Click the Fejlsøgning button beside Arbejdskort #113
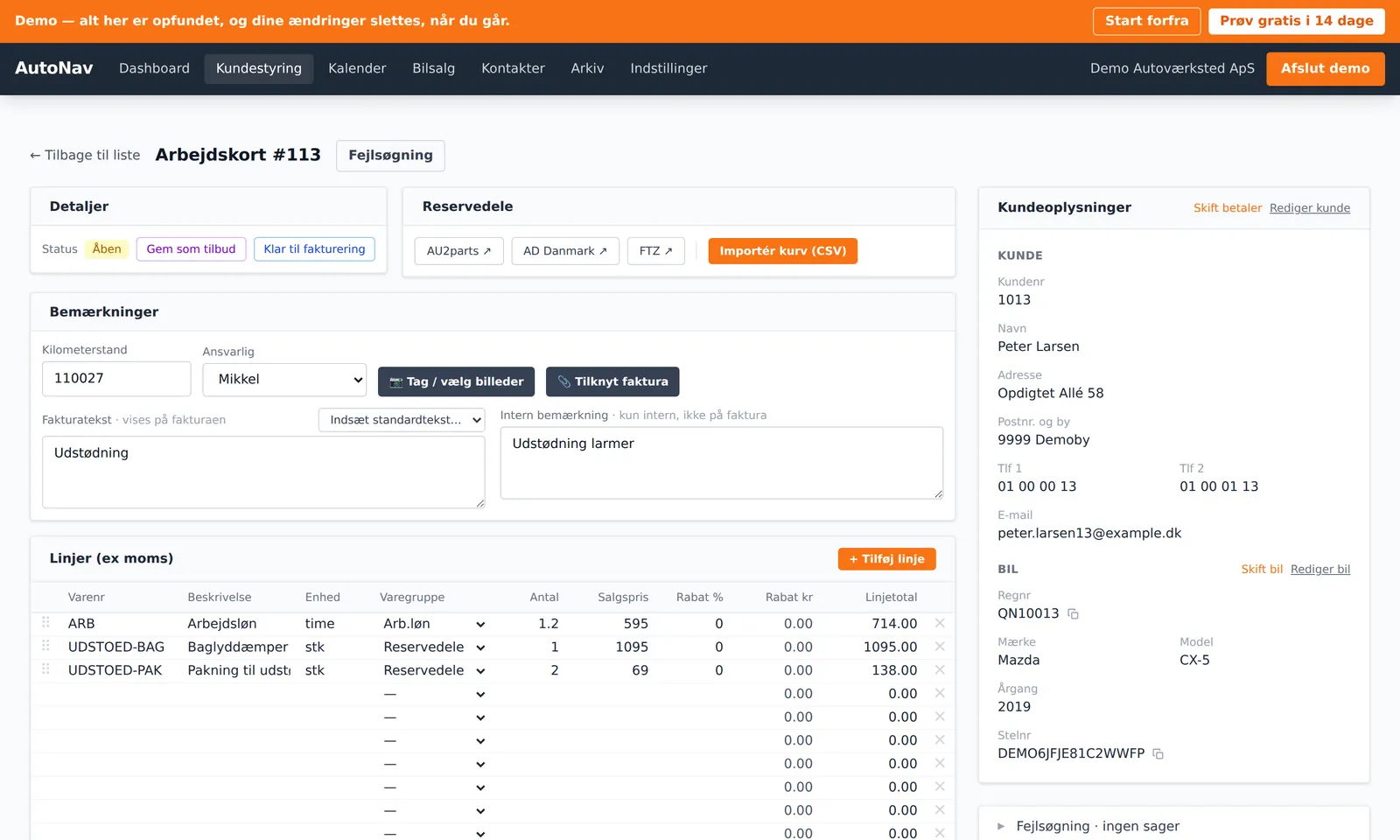Screen dimensions: 1400x840 point(390,156)
